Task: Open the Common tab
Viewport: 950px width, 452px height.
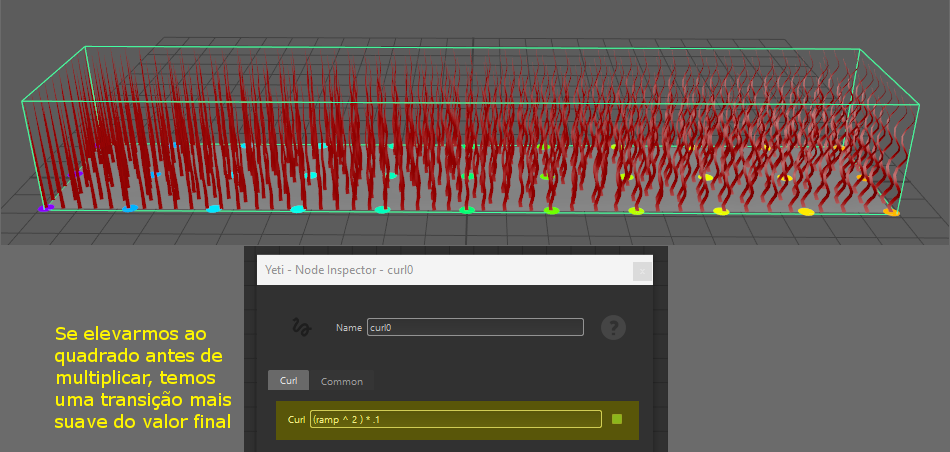Action: [x=342, y=381]
